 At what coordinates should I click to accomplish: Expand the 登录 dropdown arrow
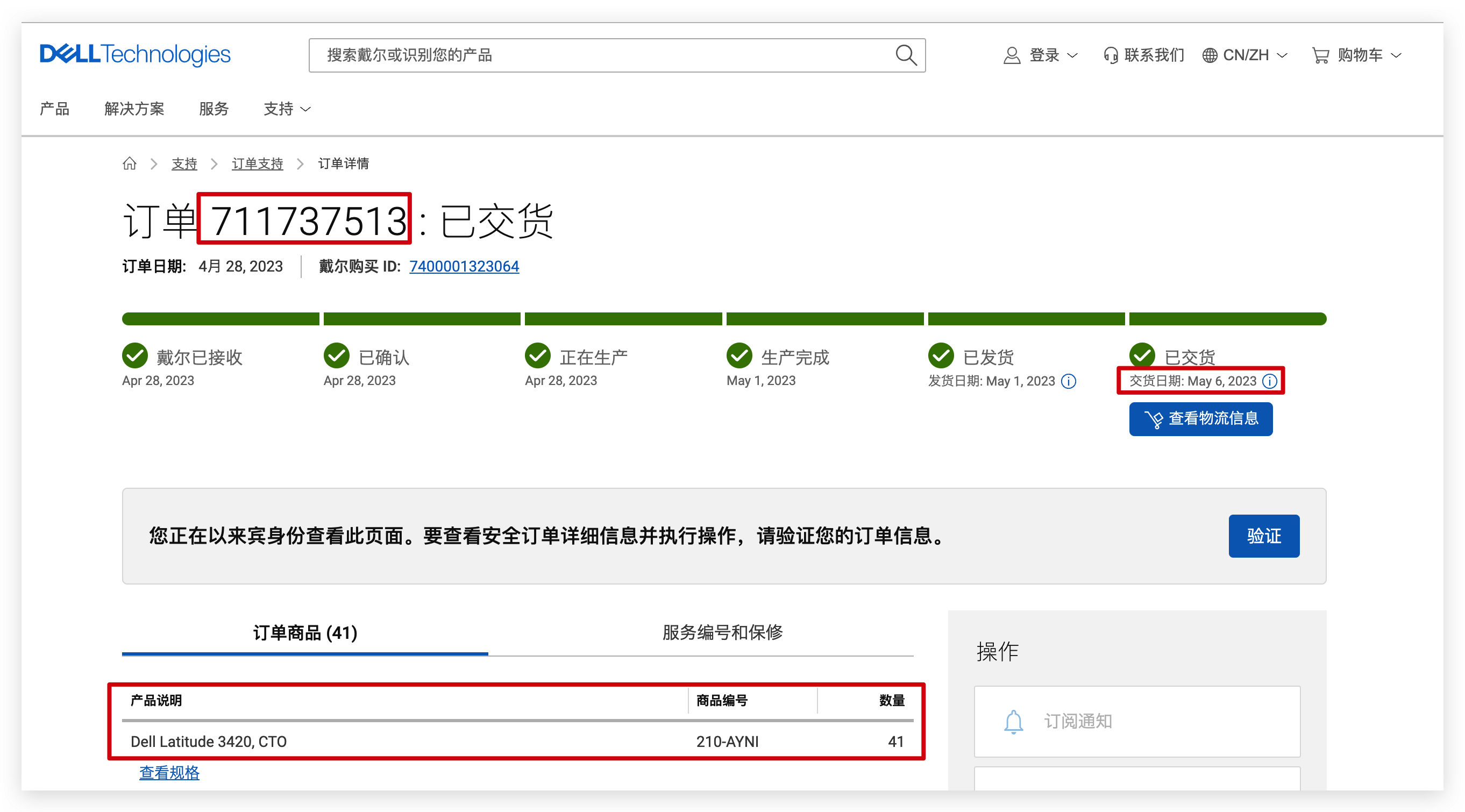click(1072, 55)
